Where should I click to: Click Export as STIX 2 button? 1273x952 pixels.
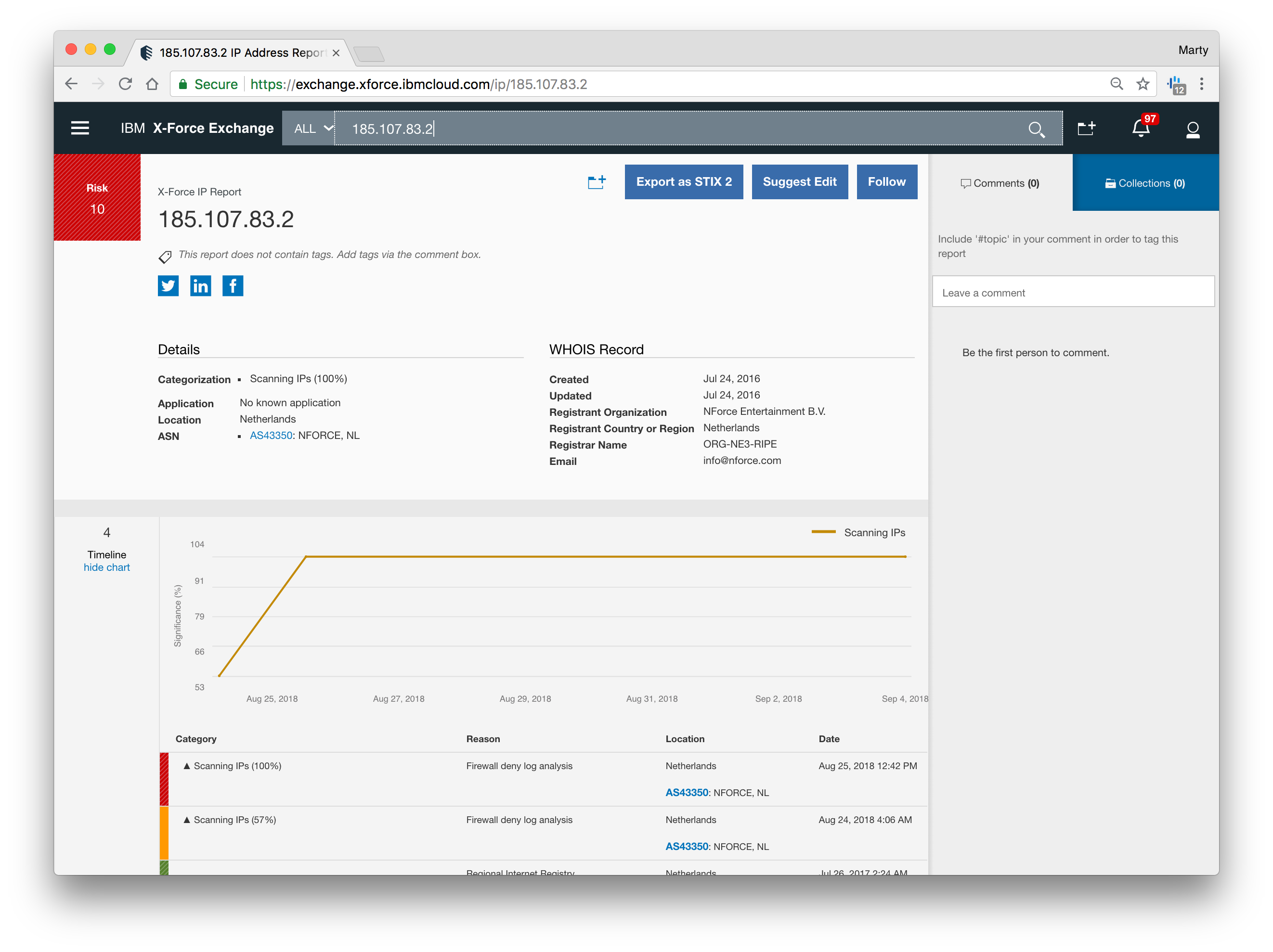[684, 182]
